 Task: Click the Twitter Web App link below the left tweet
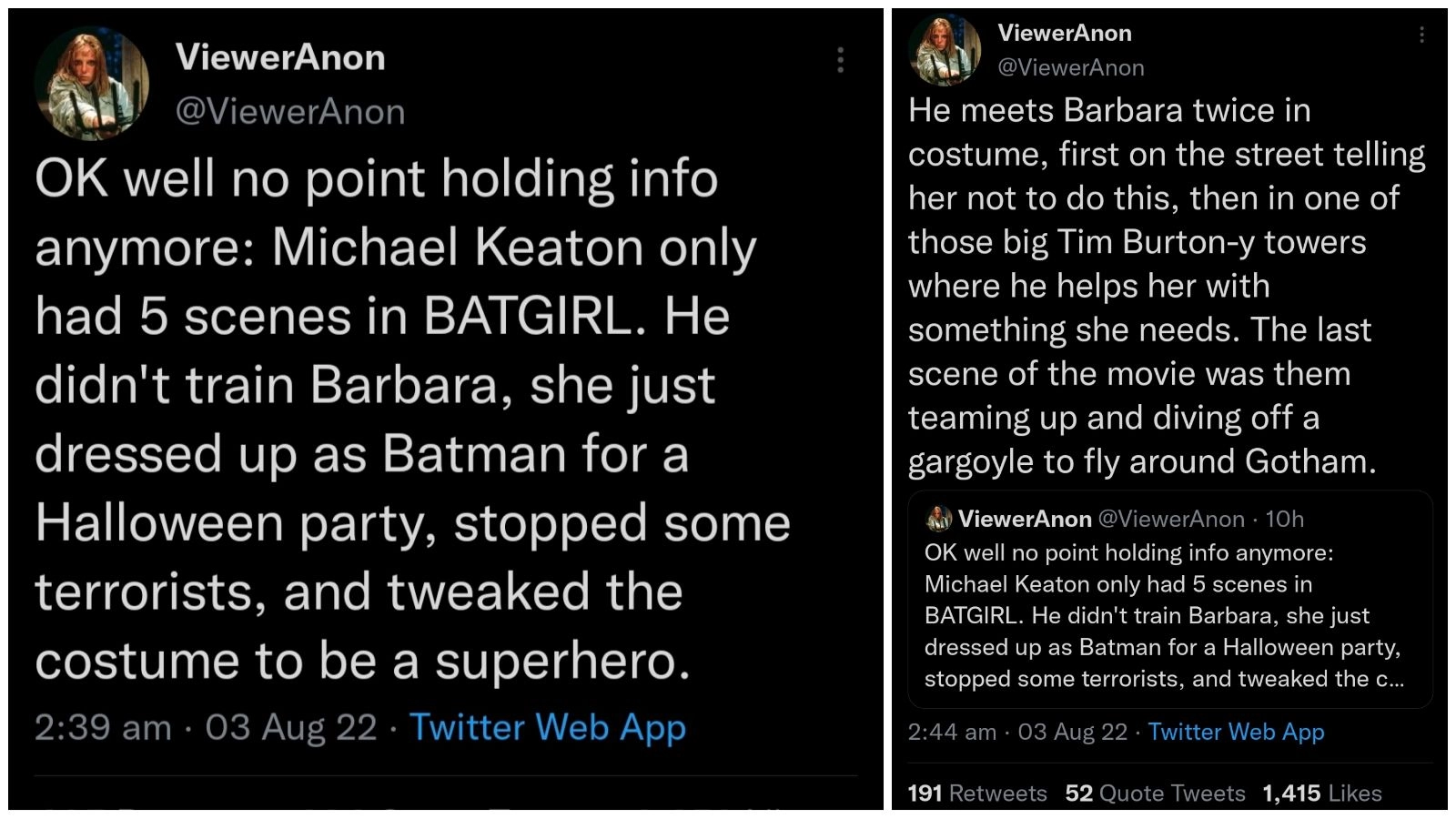tap(547, 727)
